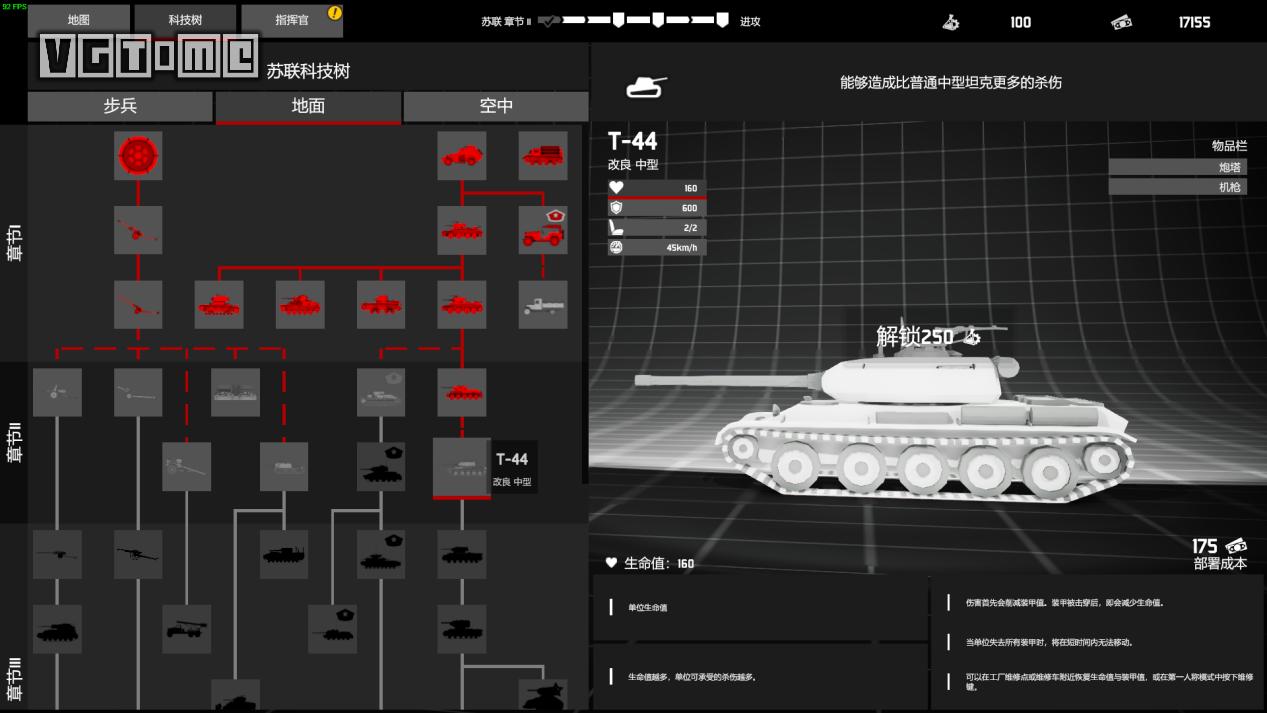Select the 机枪 machine gun inventory slot
The height and width of the screenshot is (713, 1267).
[1178, 187]
